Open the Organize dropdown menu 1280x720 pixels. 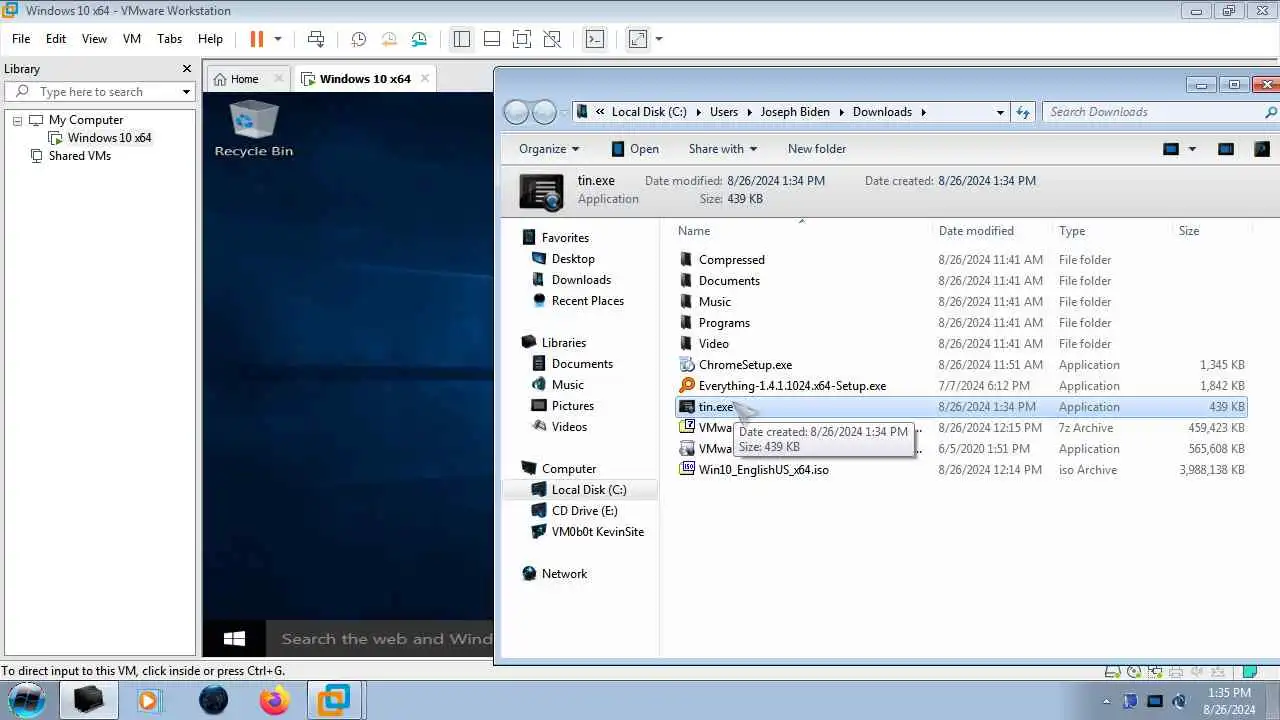pyautogui.click(x=549, y=149)
